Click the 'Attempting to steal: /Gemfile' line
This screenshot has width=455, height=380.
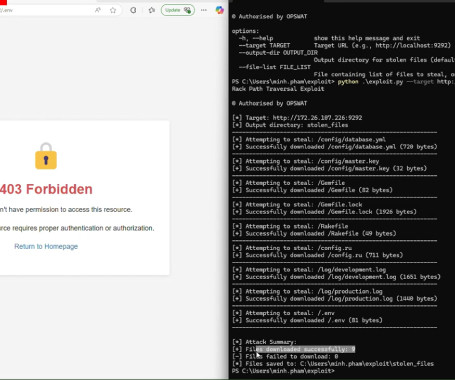click(289, 183)
